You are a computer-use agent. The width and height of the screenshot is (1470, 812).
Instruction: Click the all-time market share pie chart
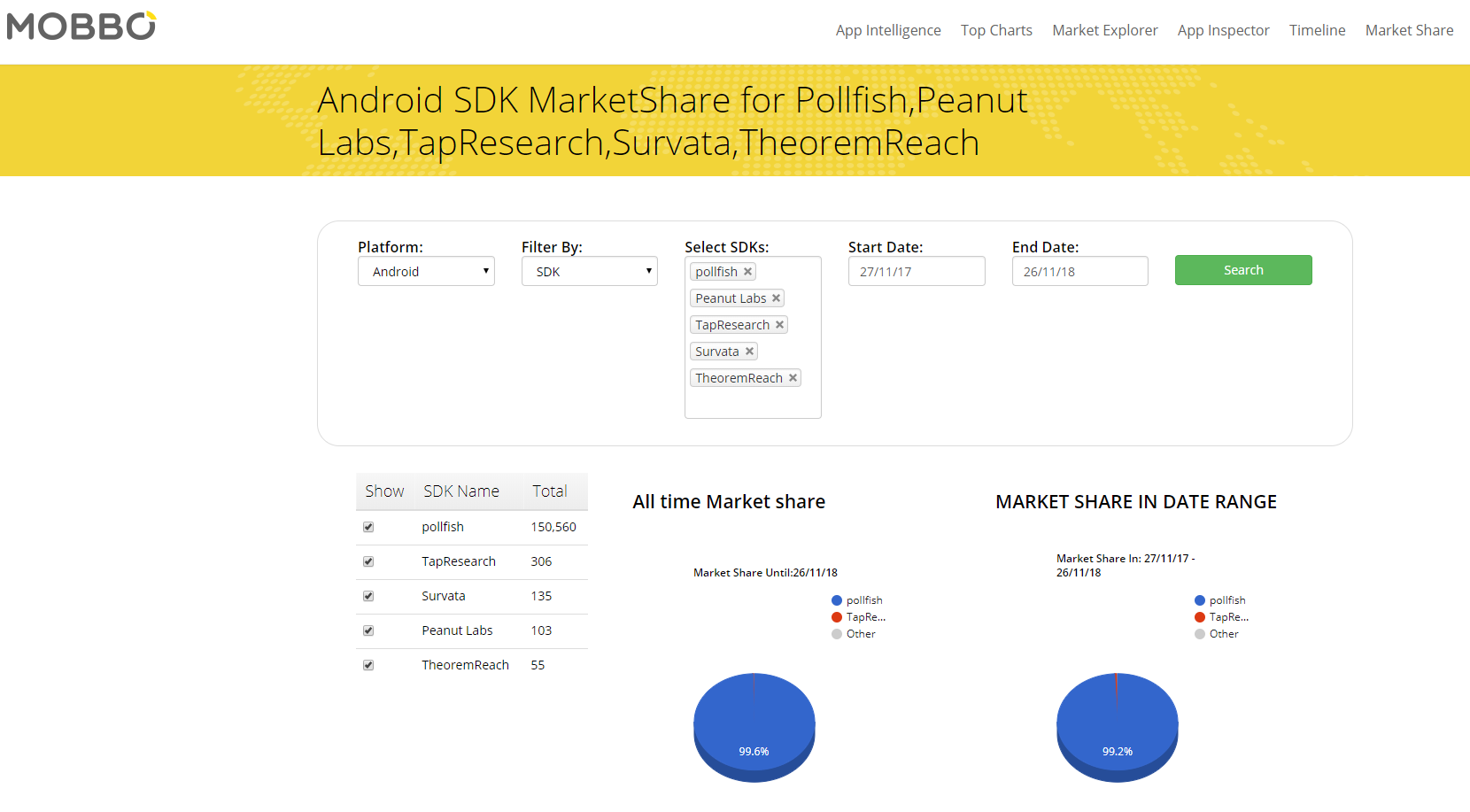click(754, 727)
